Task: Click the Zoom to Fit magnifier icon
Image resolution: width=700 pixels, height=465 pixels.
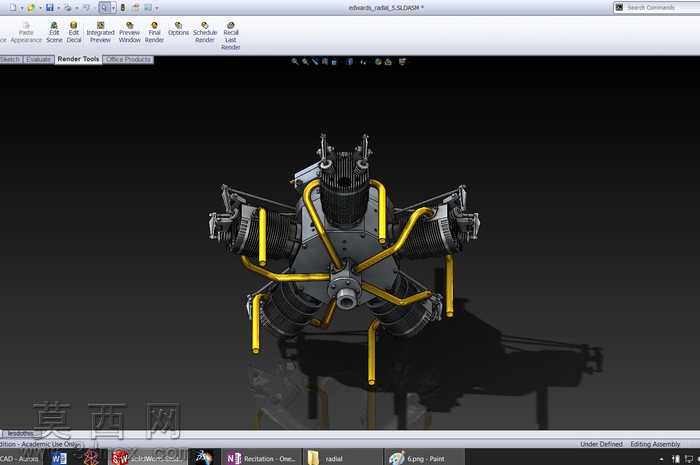Action: 295,62
